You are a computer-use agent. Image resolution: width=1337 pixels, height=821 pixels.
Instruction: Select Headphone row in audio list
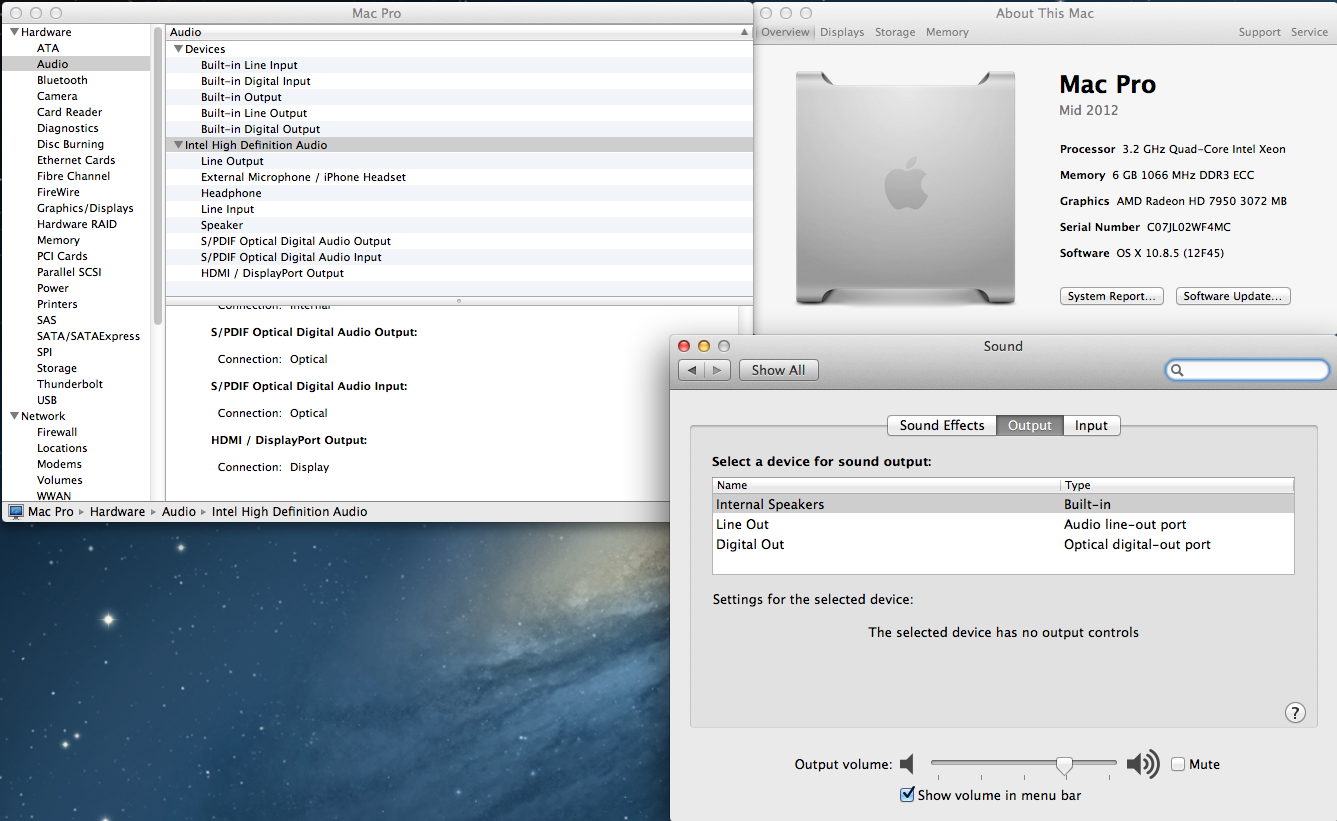459,193
